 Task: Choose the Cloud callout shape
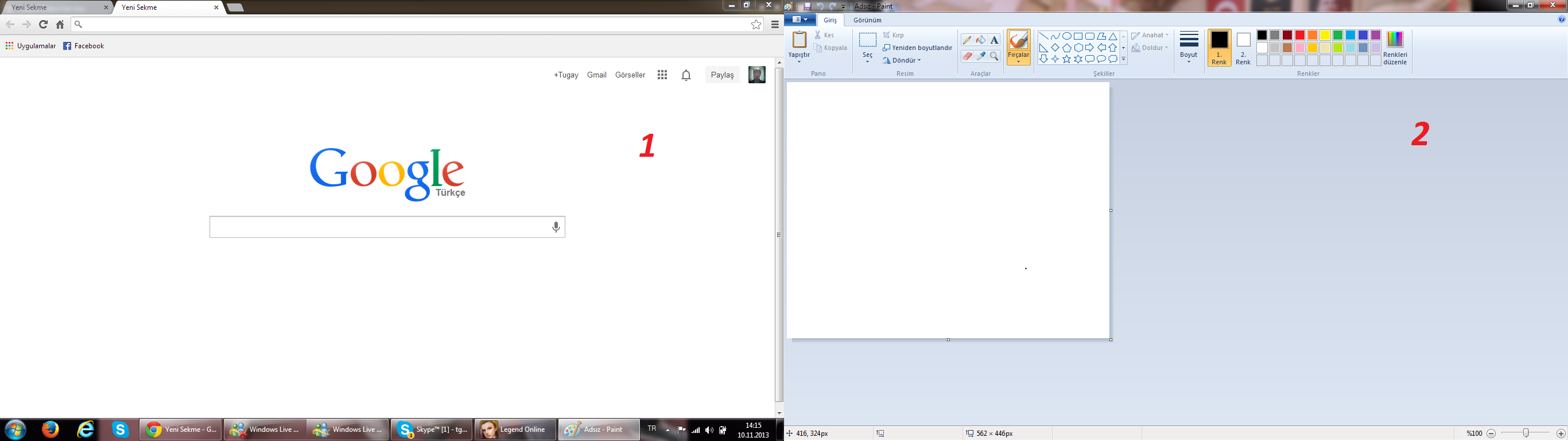point(1113,59)
